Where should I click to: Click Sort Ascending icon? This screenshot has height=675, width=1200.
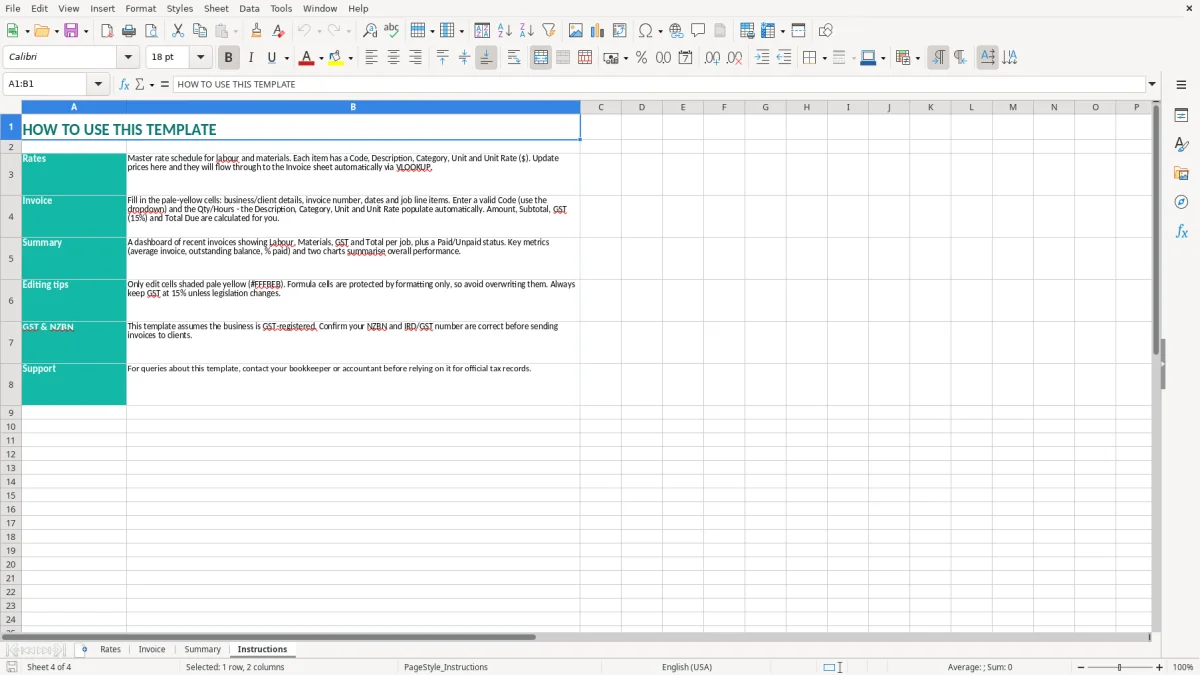pos(504,31)
